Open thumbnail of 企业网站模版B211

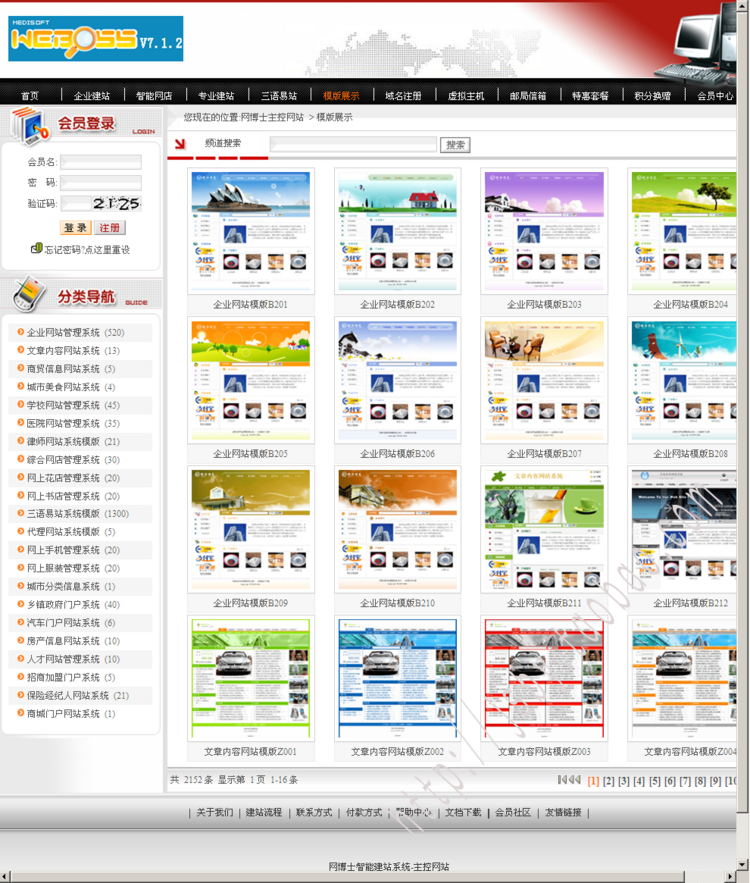click(x=544, y=529)
